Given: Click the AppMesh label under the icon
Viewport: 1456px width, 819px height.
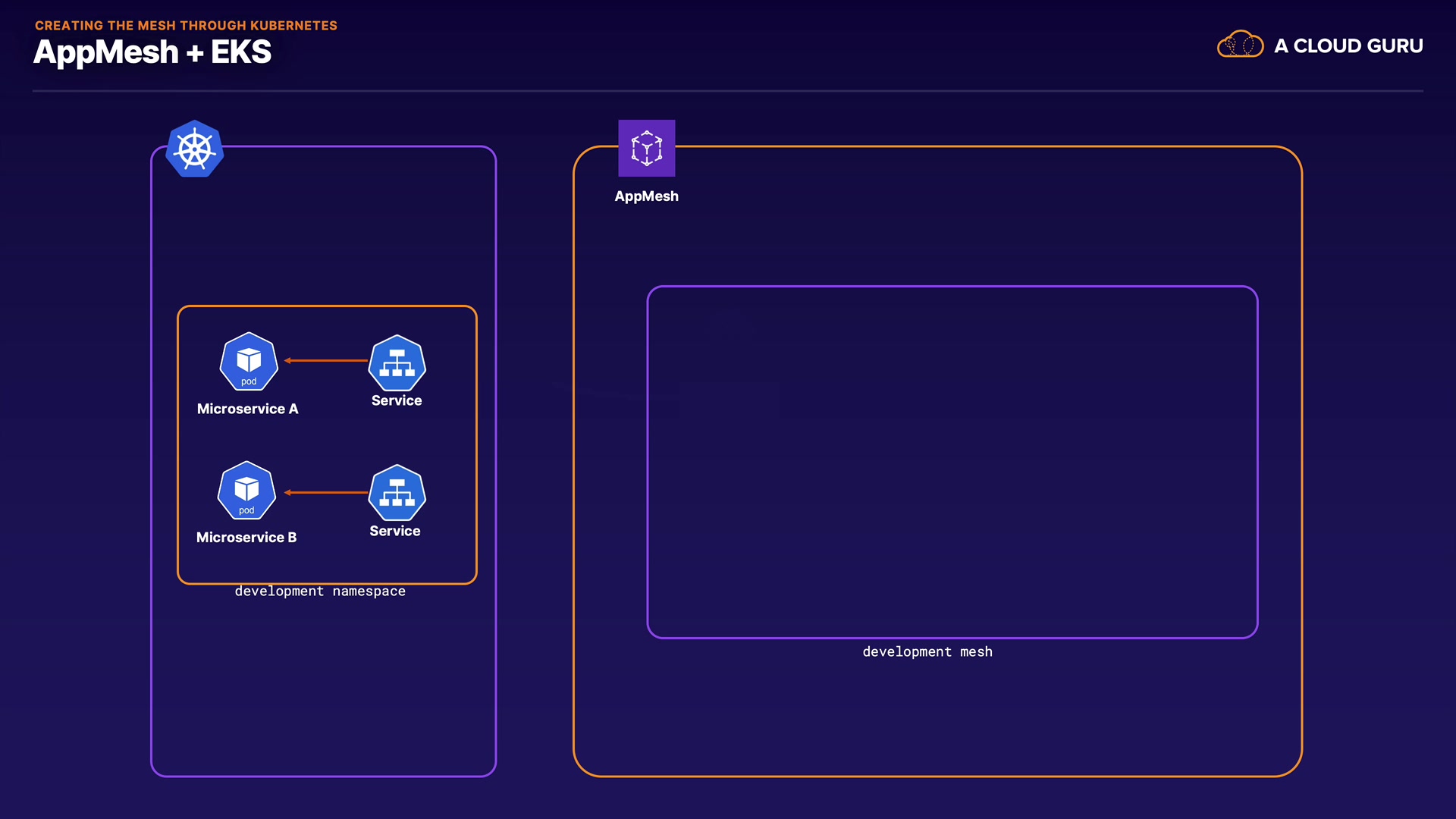Looking at the screenshot, I should point(646,196).
